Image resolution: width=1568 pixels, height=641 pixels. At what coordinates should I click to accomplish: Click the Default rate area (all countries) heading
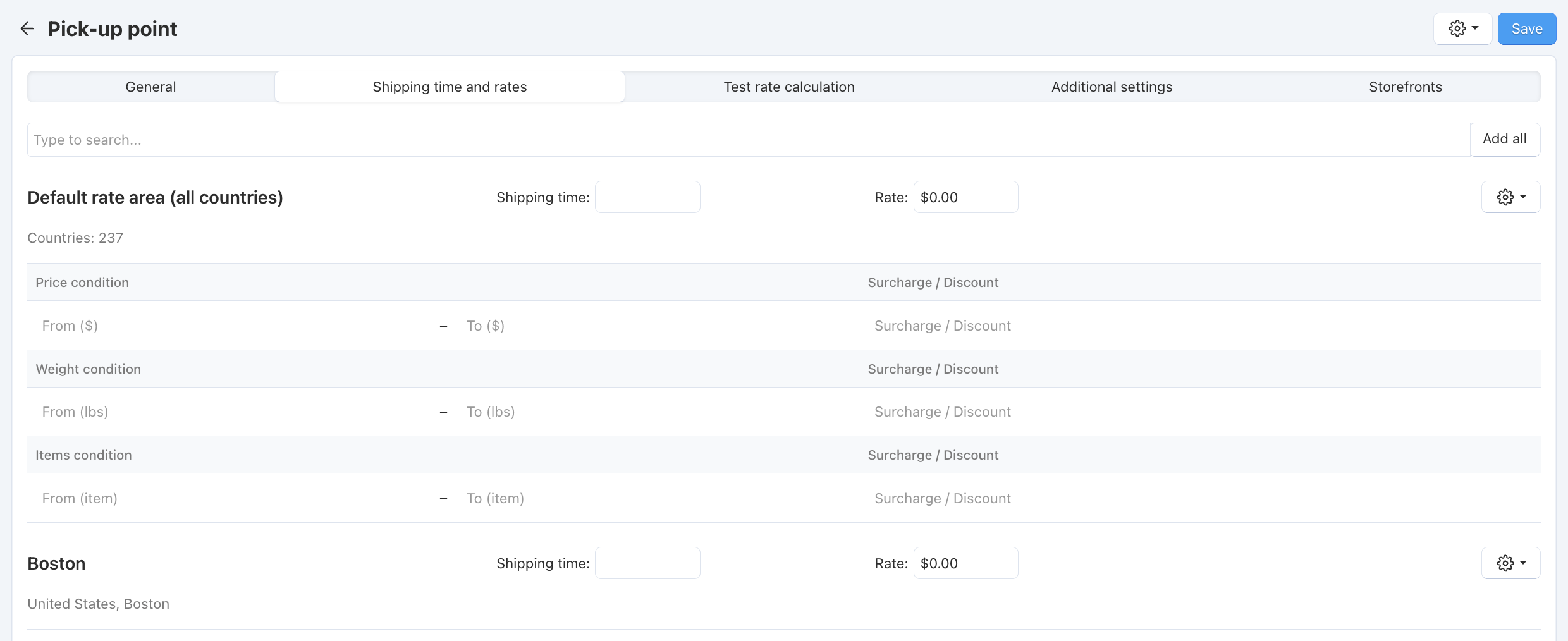(x=155, y=197)
